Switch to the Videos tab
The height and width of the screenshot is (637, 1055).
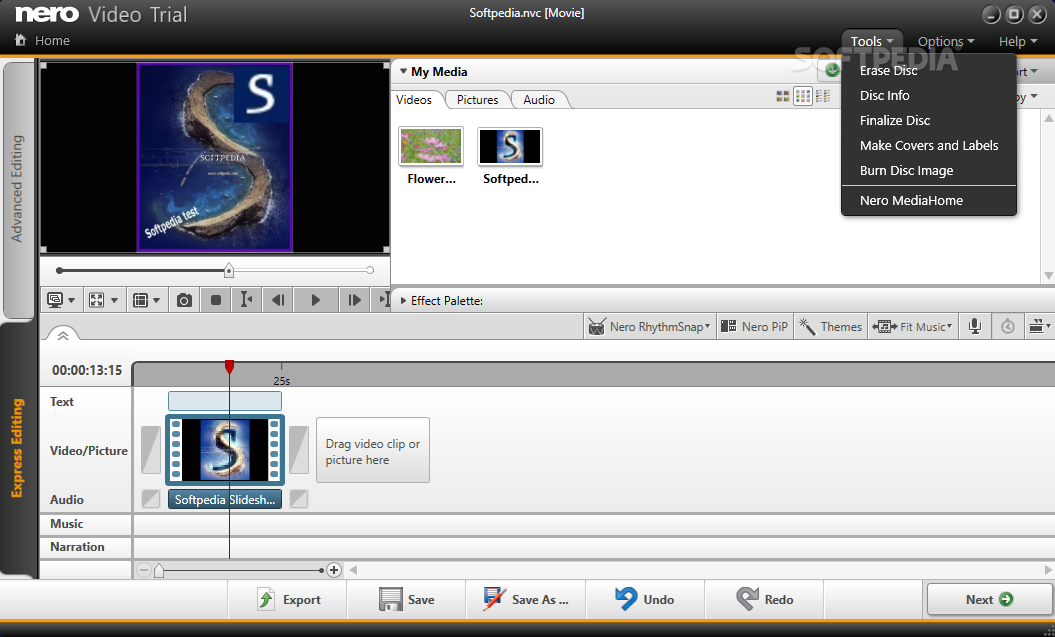[414, 100]
